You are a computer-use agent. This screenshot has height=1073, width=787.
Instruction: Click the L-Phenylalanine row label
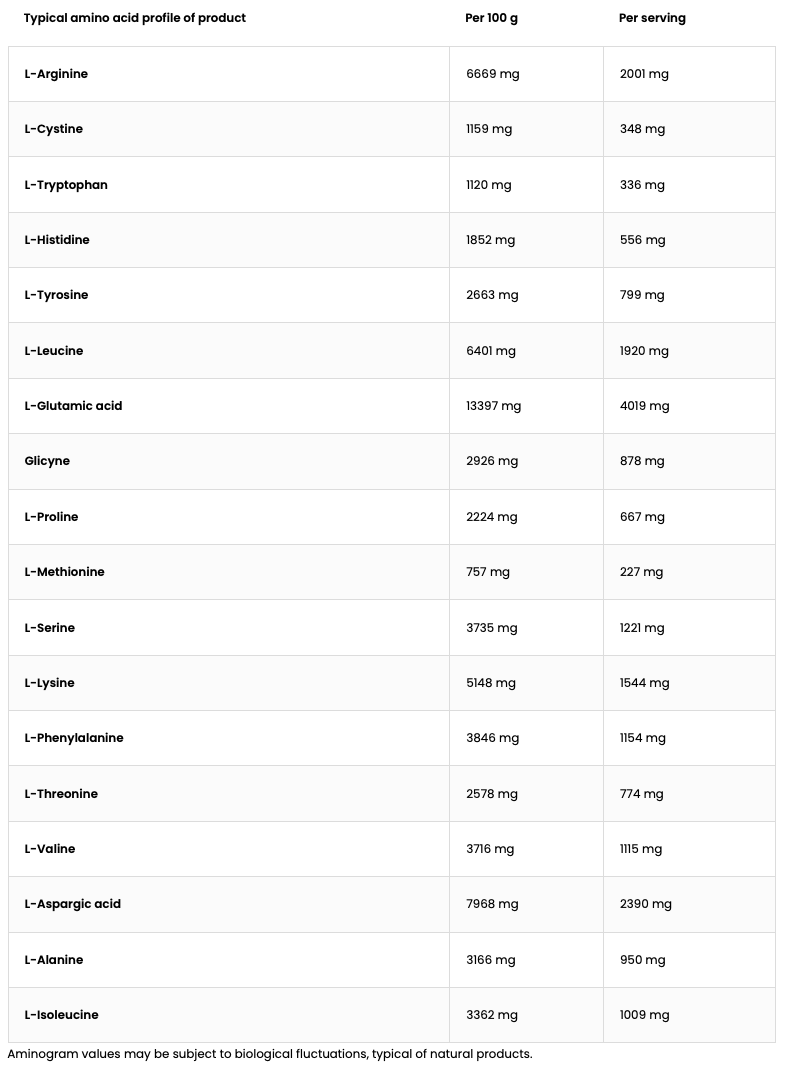tap(74, 738)
